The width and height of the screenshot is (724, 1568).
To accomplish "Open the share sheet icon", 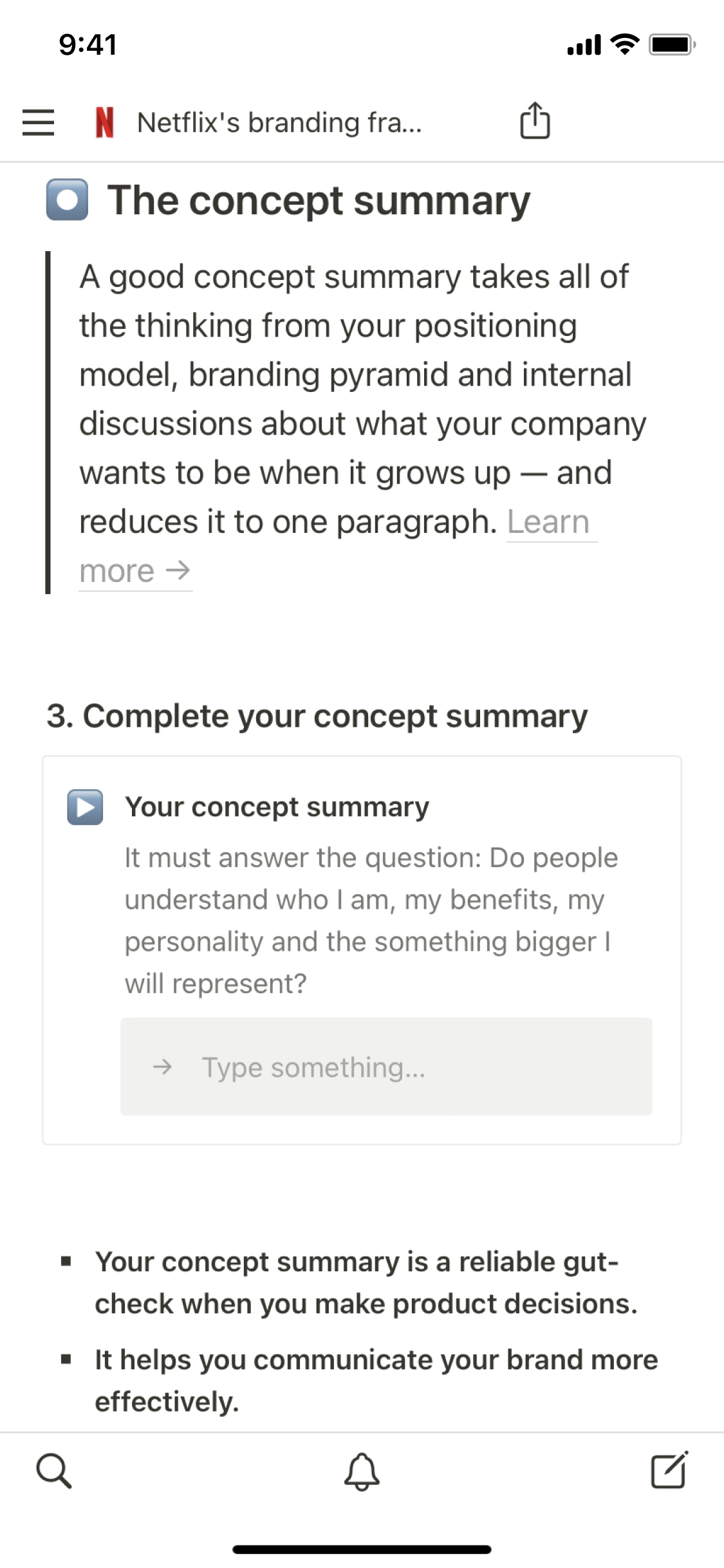I will (x=535, y=120).
